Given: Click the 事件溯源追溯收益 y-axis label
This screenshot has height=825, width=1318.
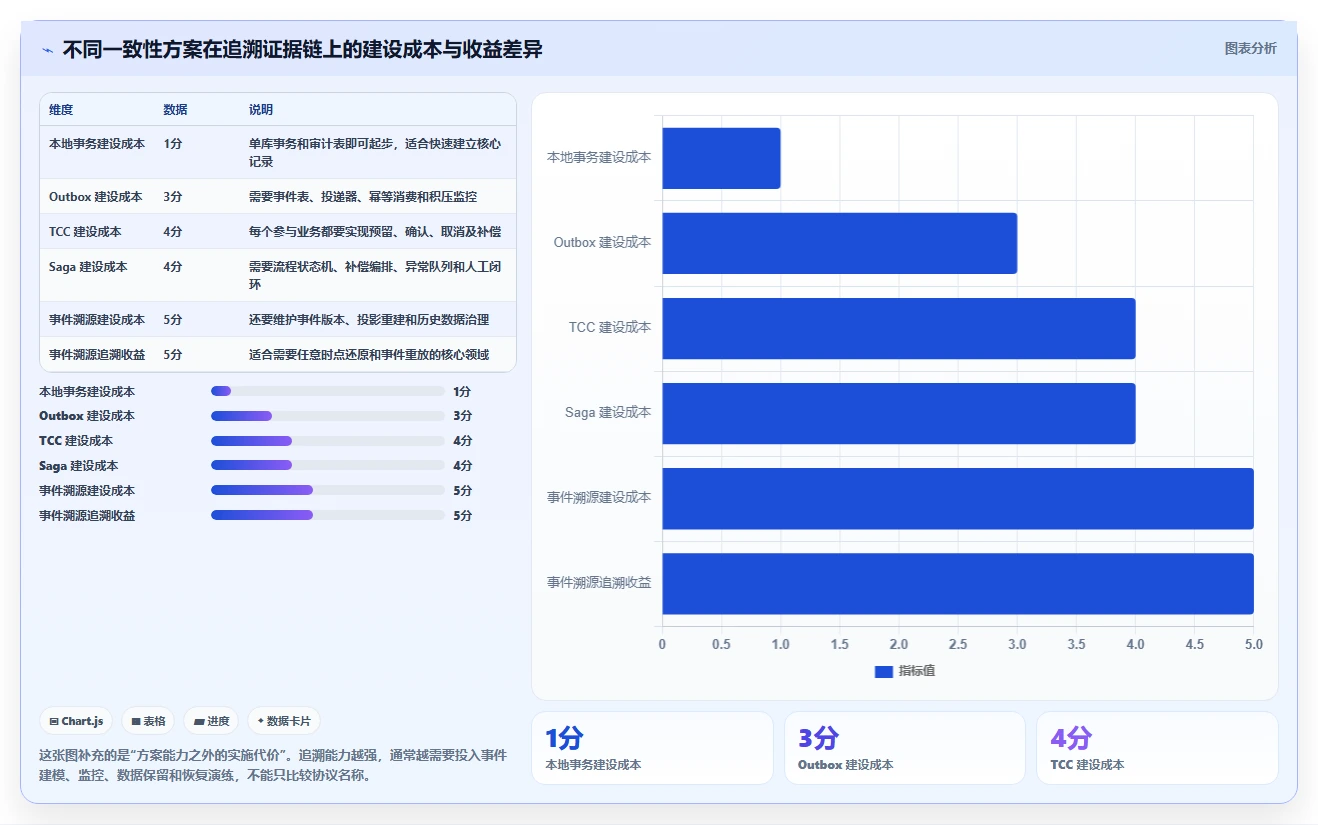Looking at the screenshot, I should point(599,583).
